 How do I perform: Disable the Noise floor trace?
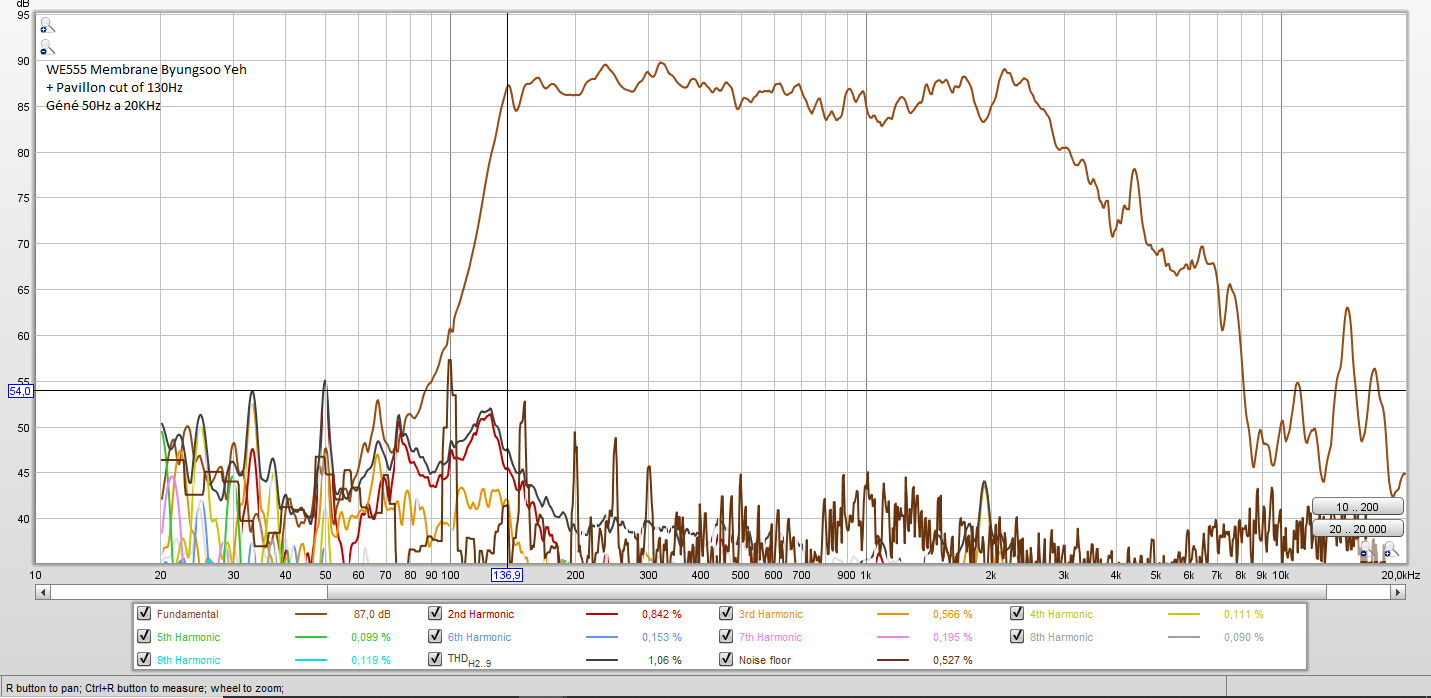coord(726,660)
